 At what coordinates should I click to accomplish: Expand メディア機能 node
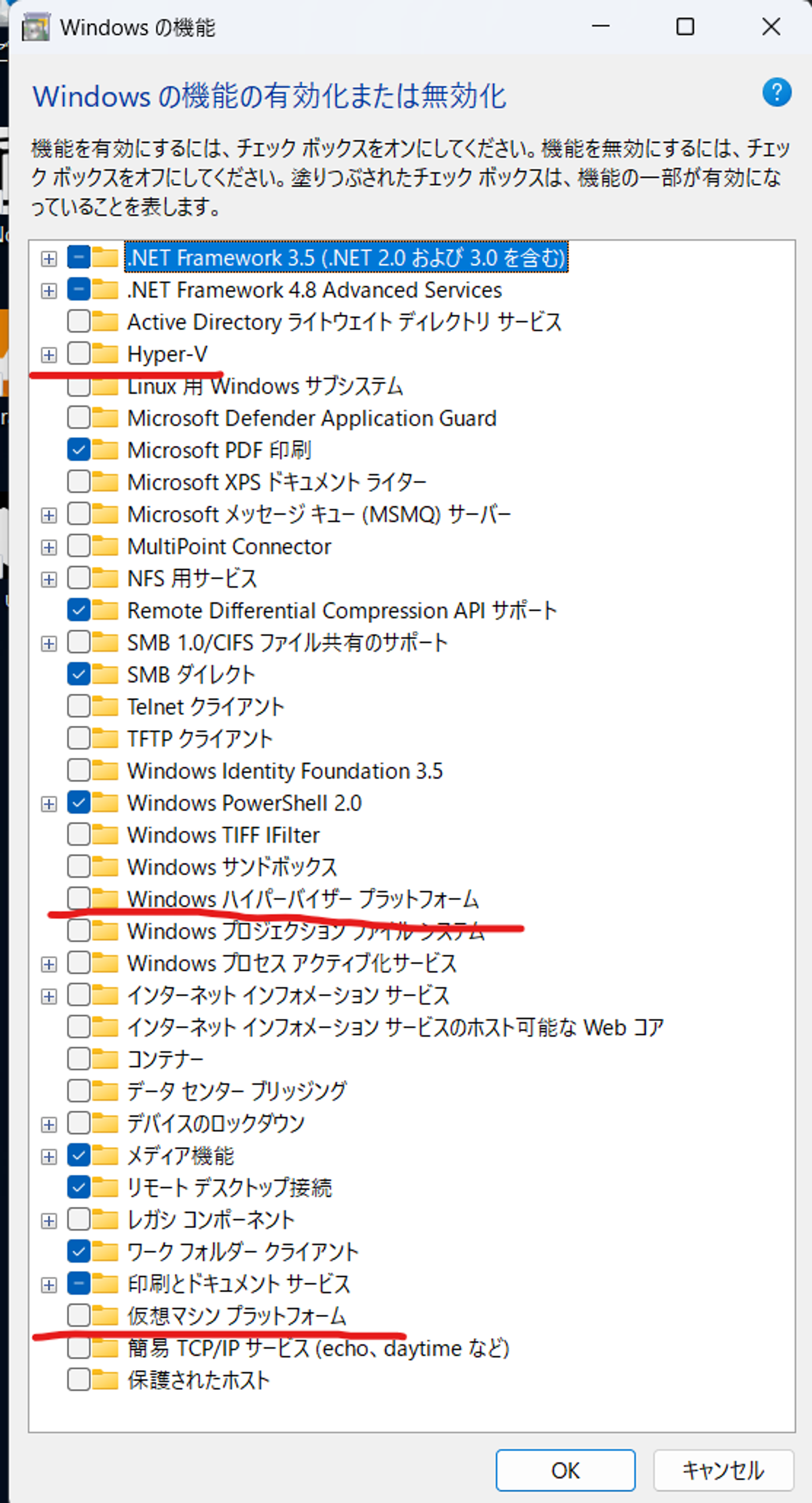pos(49,1156)
